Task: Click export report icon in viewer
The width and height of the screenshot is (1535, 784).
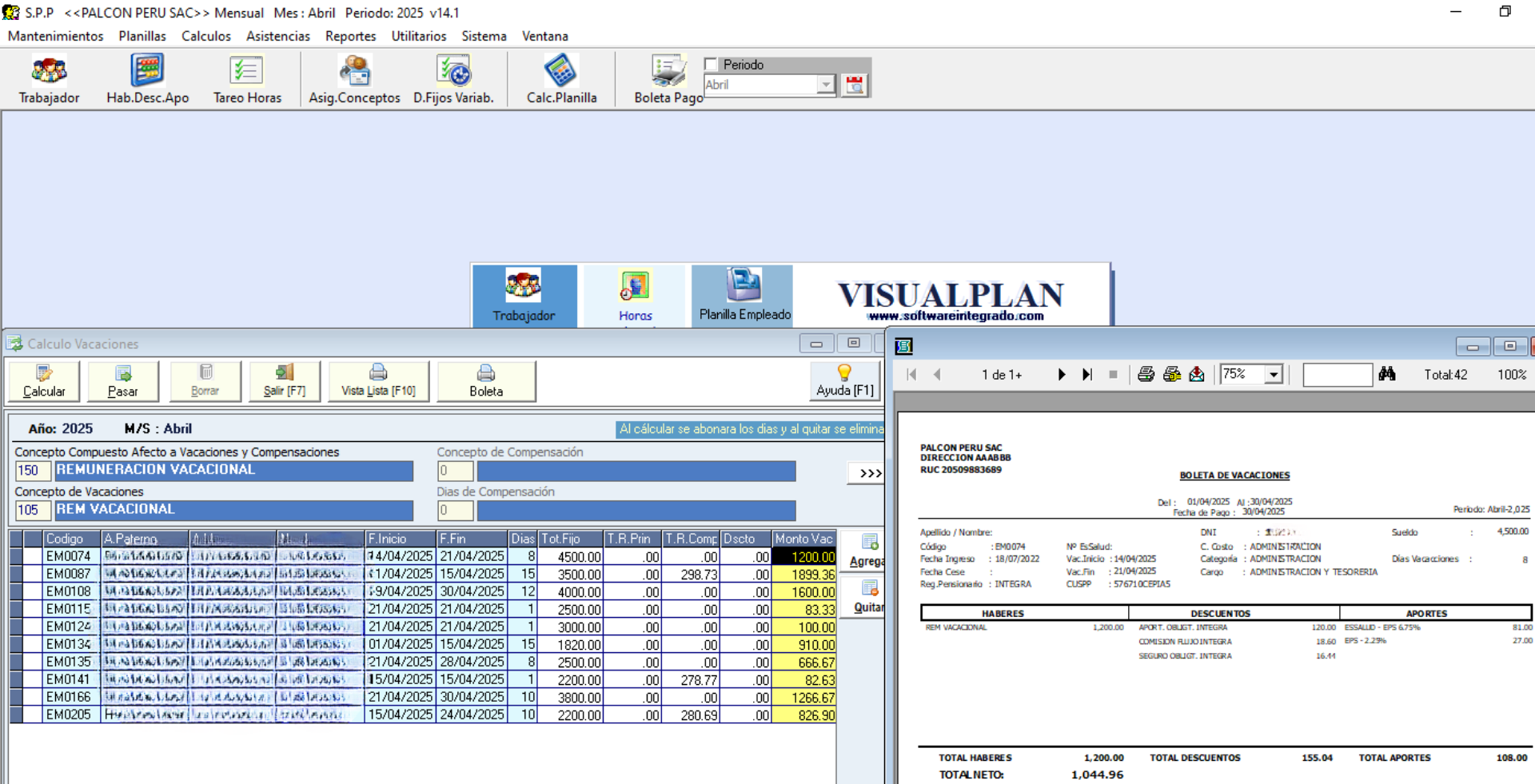Action: point(1197,374)
